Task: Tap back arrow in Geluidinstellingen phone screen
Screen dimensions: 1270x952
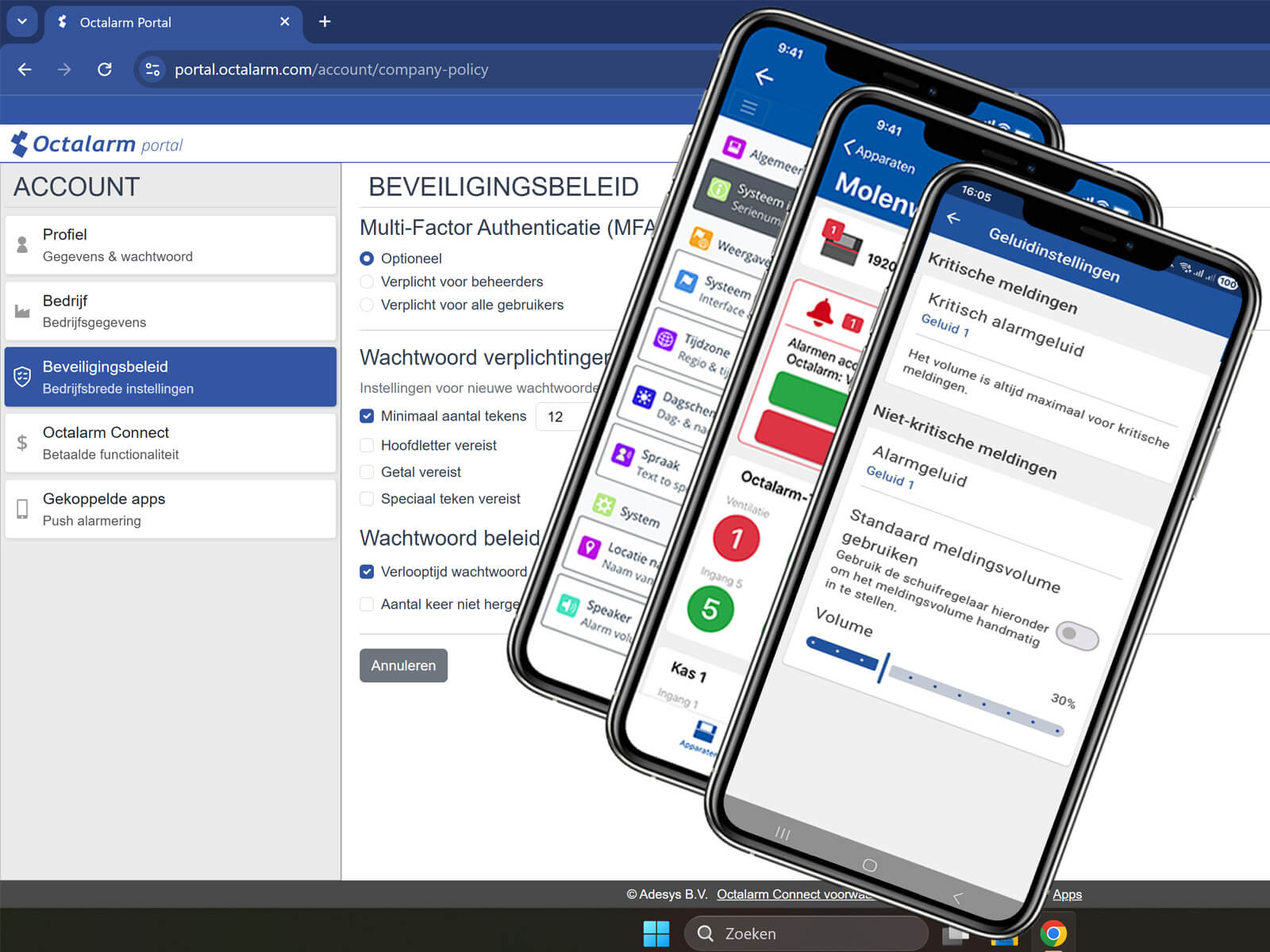Action: [953, 218]
